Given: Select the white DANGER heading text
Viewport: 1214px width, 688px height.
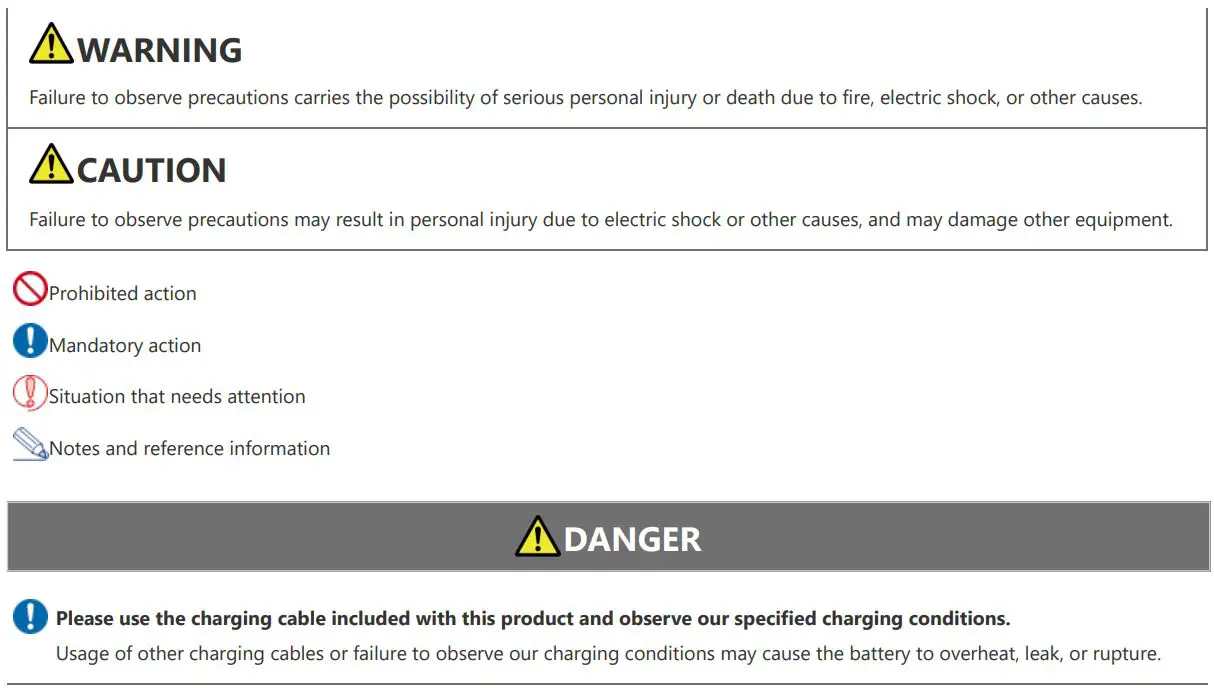Looking at the screenshot, I should click(x=632, y=539).
